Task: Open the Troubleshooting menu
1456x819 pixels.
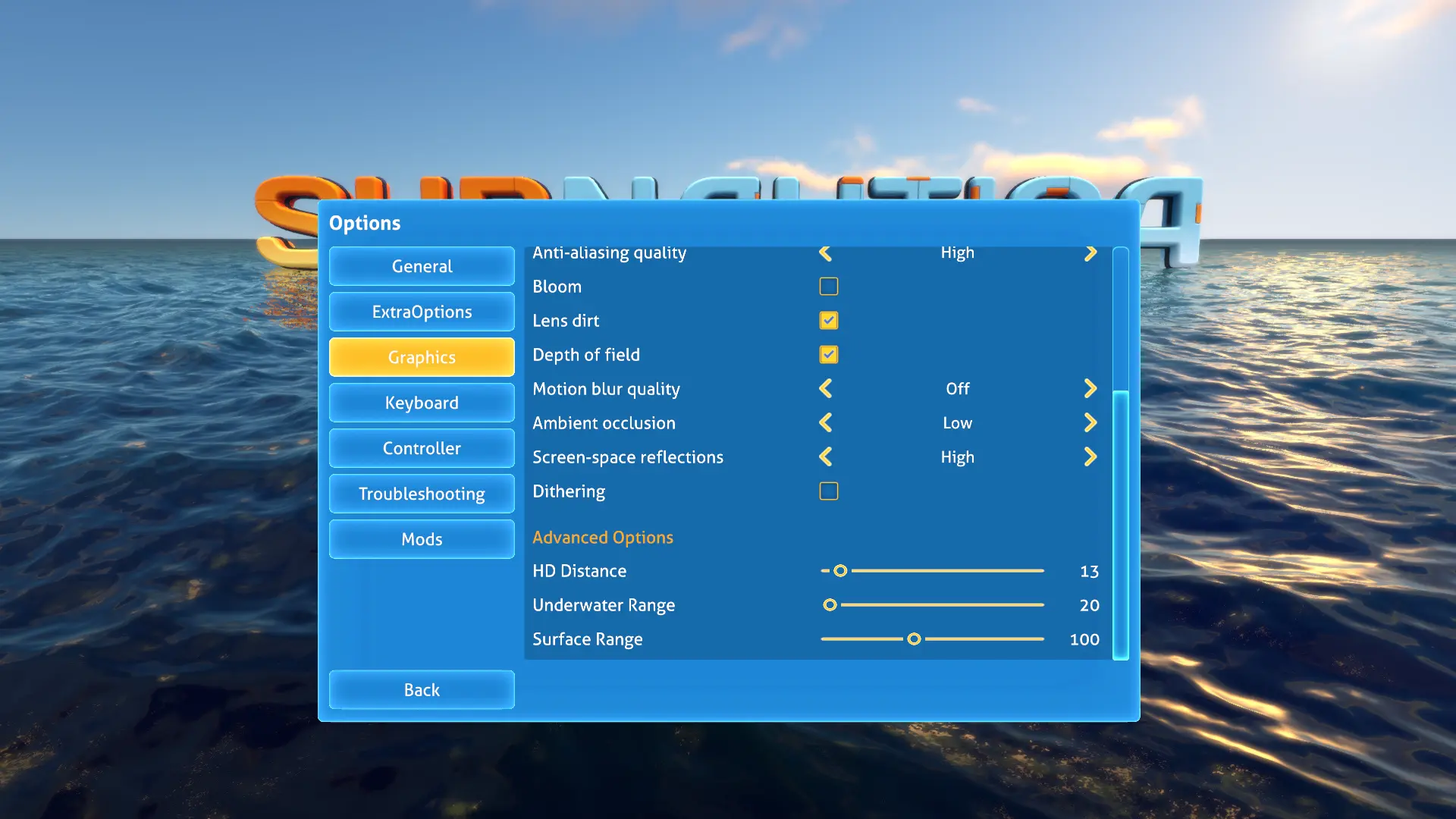Action: (421, 493)
